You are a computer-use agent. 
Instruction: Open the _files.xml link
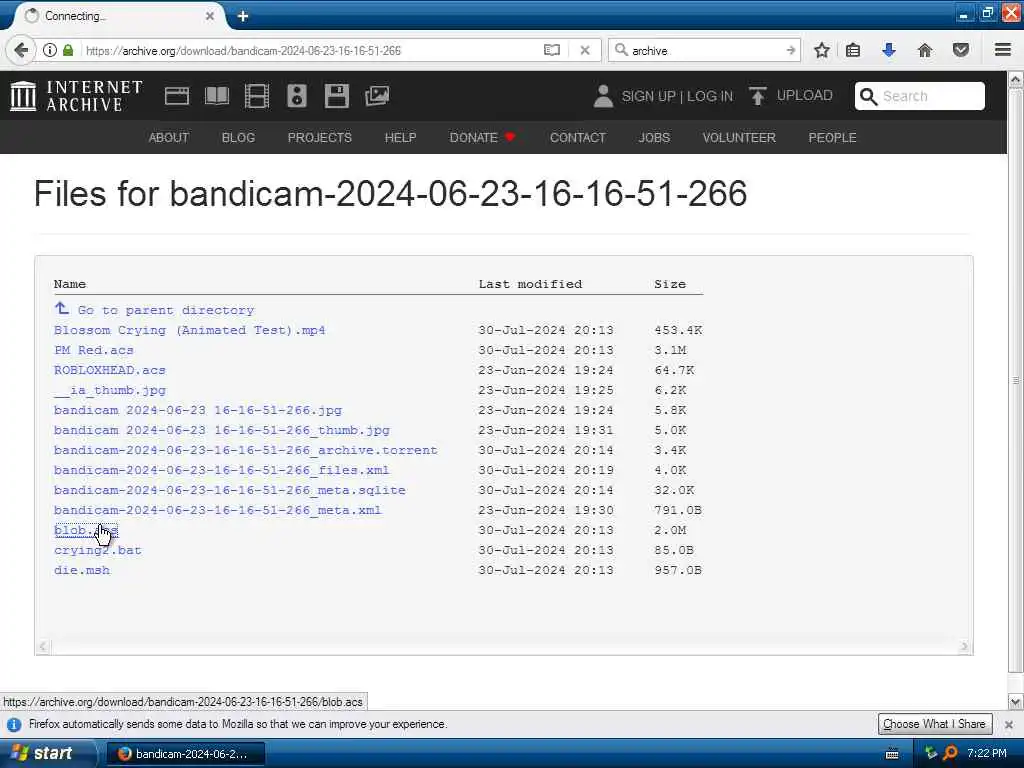tap(221, 470)
